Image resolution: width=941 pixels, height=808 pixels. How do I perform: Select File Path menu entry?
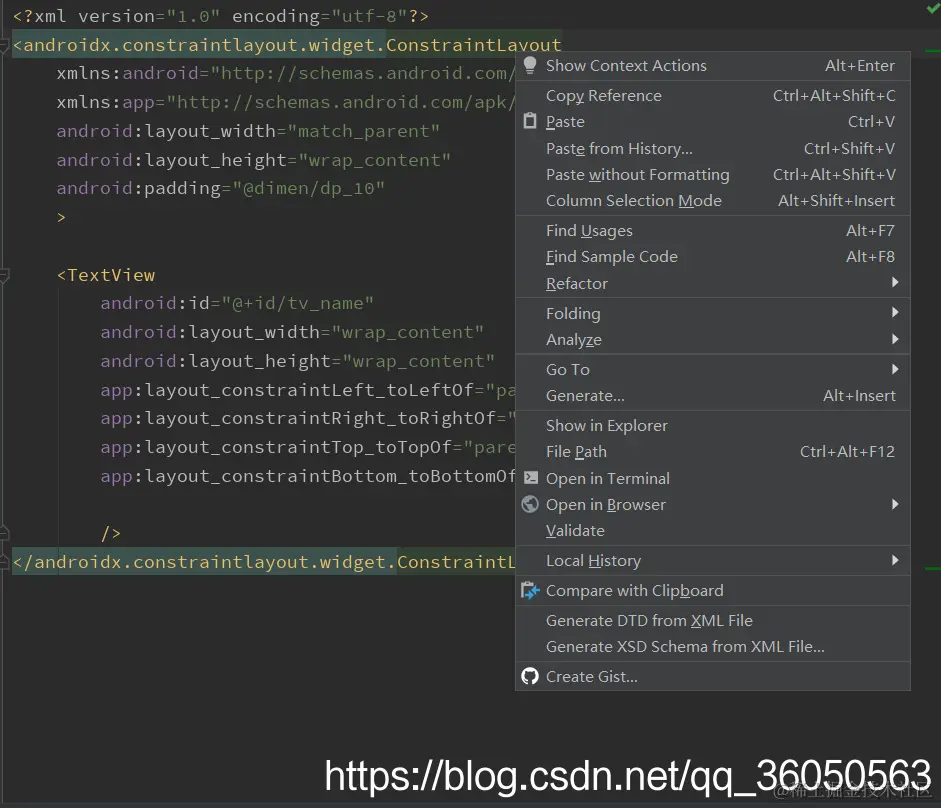(x=712, y=451)
